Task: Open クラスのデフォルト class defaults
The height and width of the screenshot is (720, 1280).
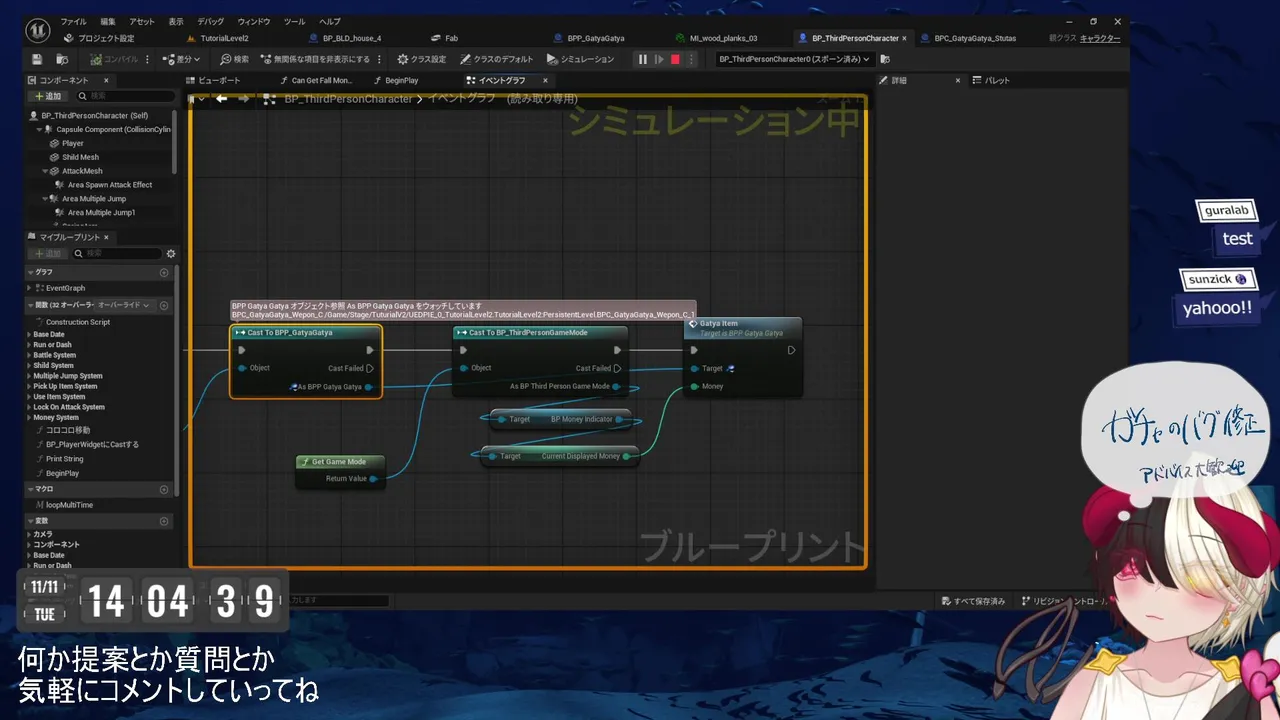Action: [x=496, y=59]
